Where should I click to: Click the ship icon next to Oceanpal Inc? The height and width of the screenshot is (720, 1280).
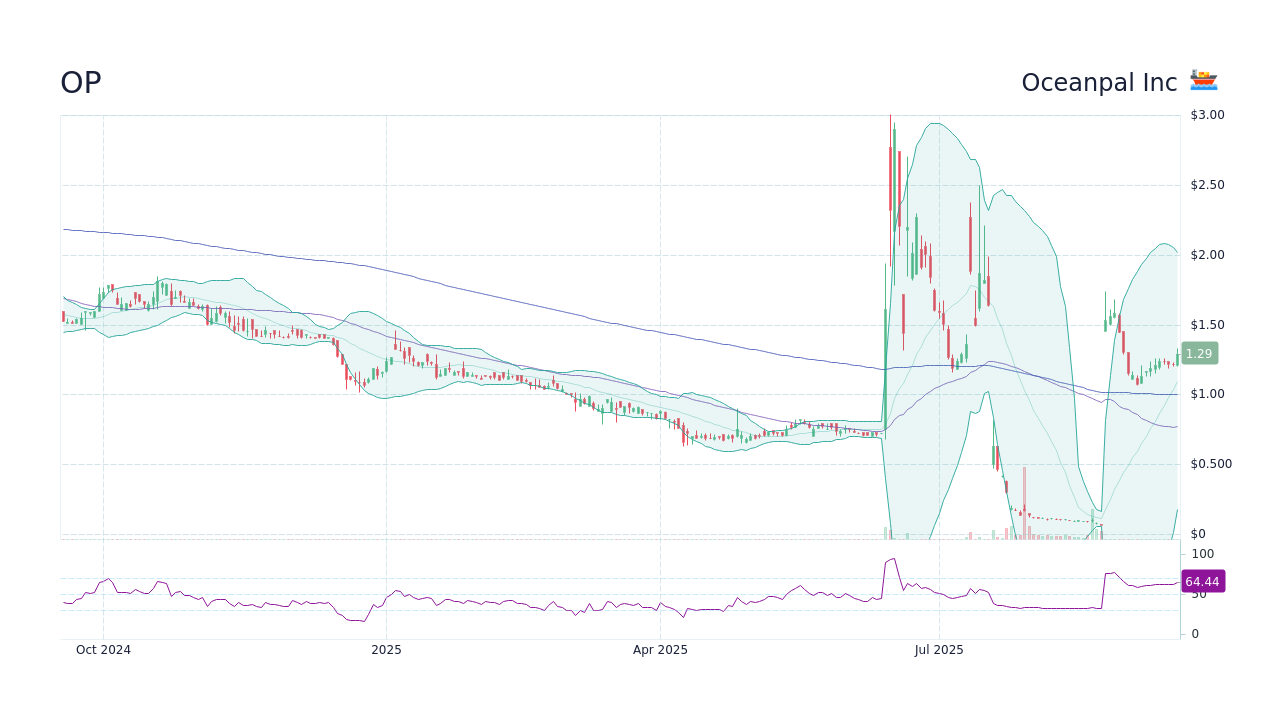point(1203,80)
